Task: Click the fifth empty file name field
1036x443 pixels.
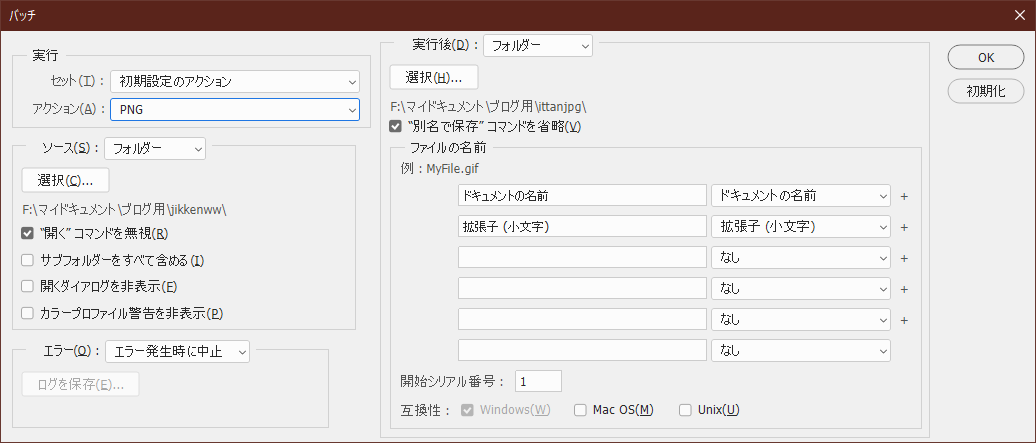Action: (x=582, y=319)
